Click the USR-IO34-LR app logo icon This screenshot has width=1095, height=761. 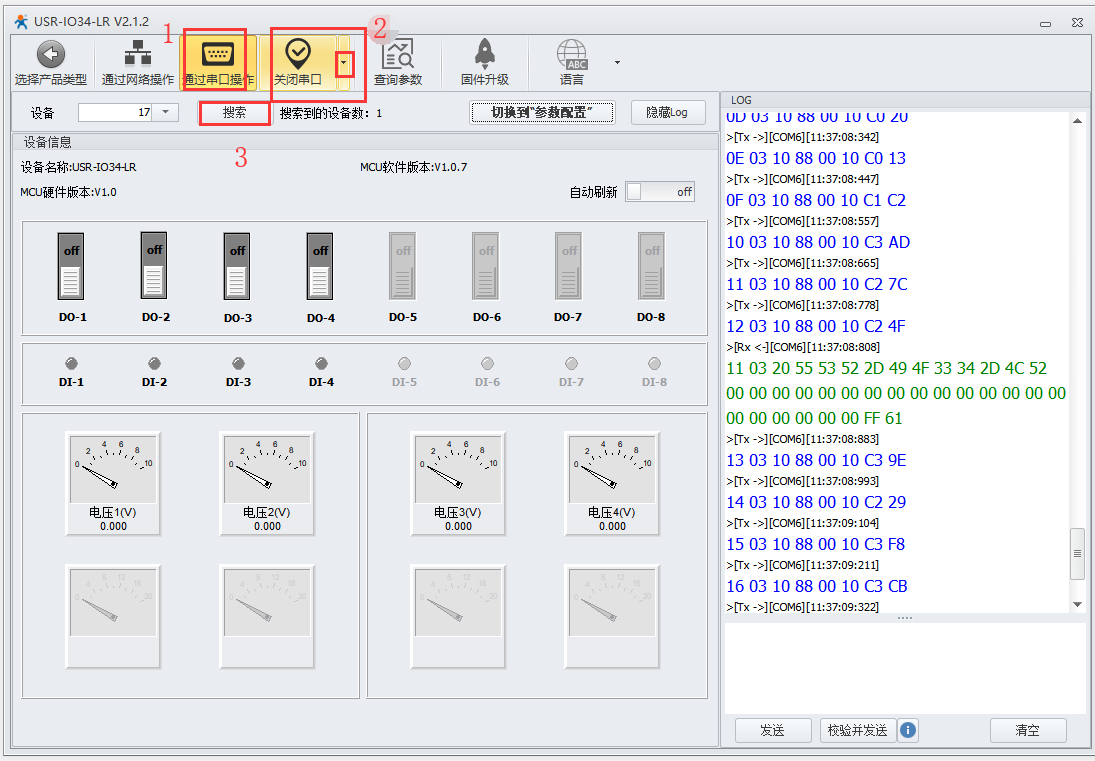pyautogui.click(x=22, y=21)
